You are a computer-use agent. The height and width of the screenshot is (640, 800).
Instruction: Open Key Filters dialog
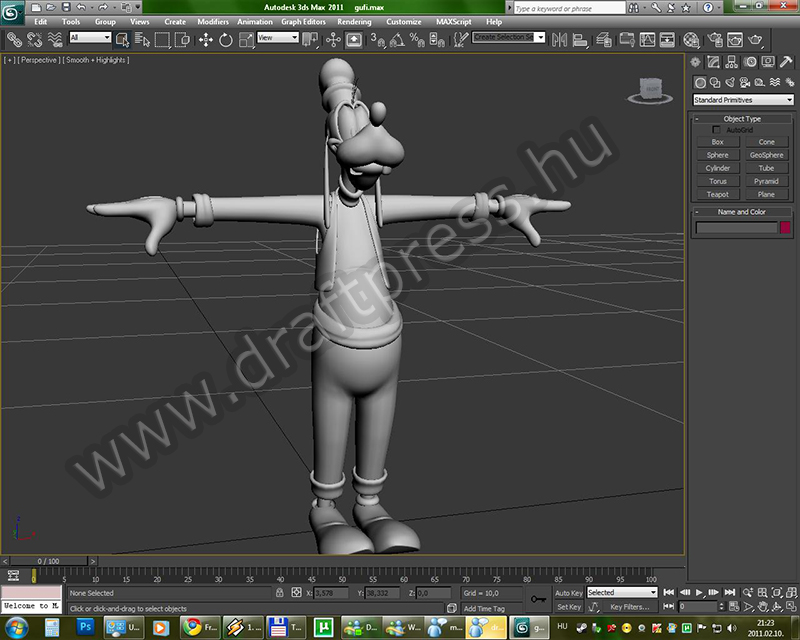629,607
